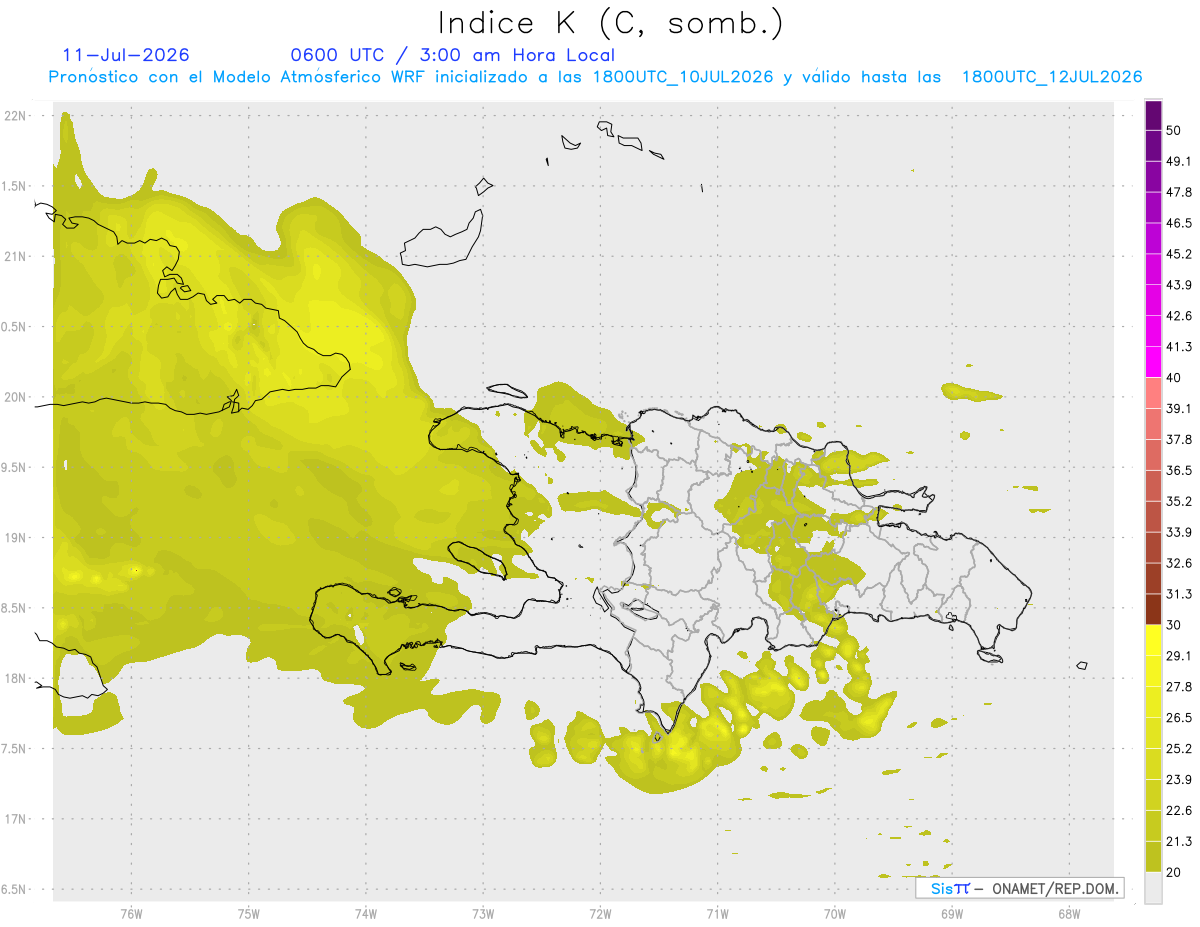Click the "35.2" color scale value
This screenshot has height=927, width=1200.
[x=1179, y=501]
